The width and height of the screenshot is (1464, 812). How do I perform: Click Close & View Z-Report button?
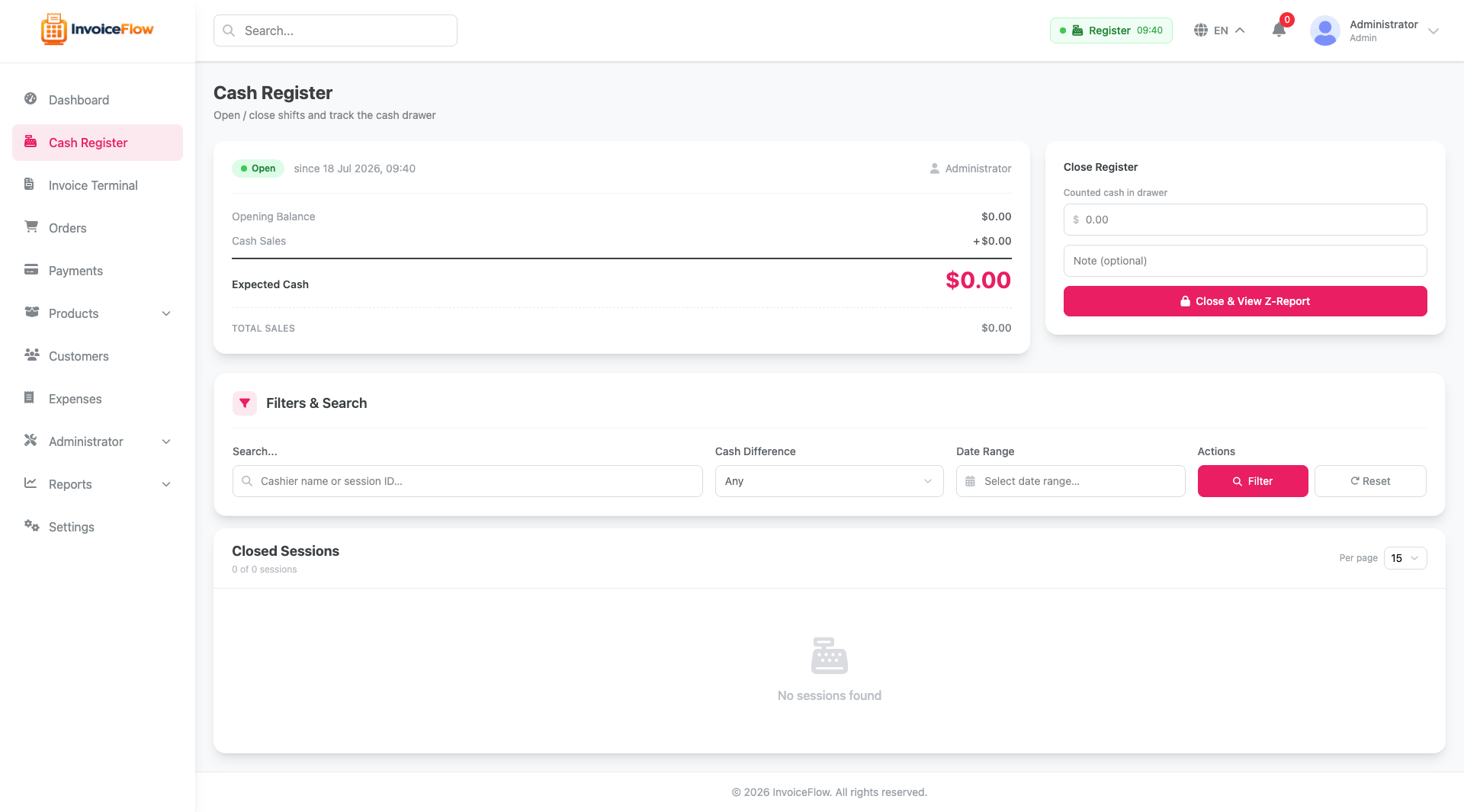click(1245, 301)
